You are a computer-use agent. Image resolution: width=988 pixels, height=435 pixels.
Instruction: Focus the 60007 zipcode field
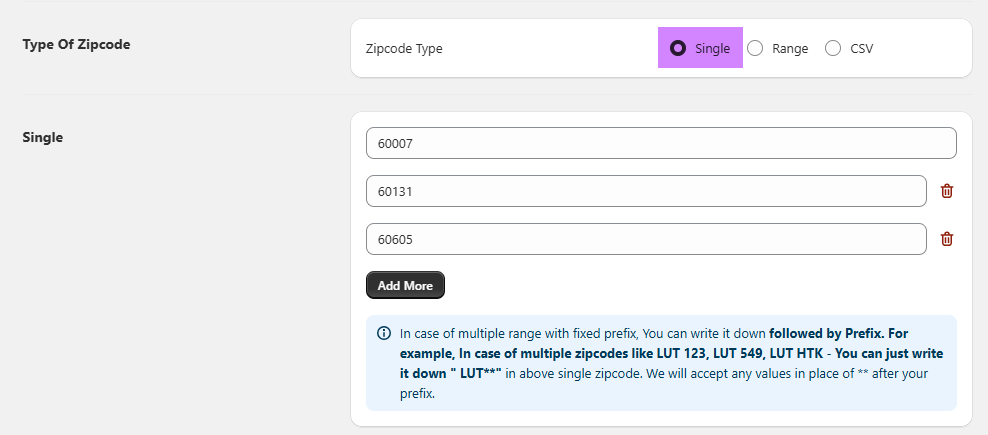[x=660, y=143]
